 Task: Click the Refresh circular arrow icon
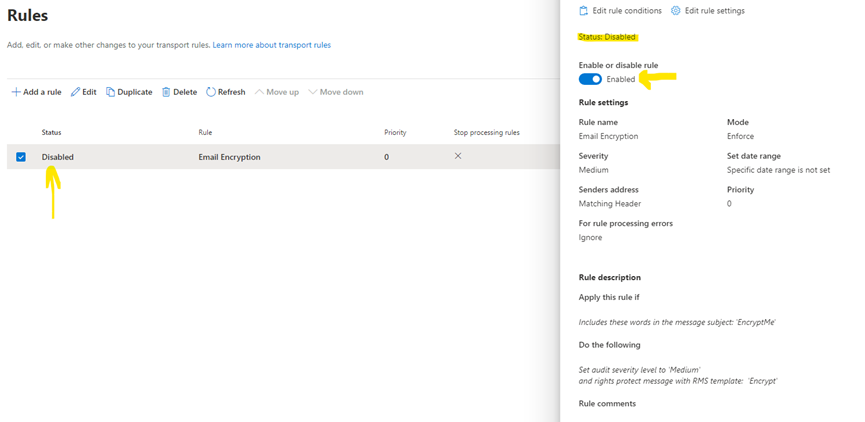pos(211,92)
